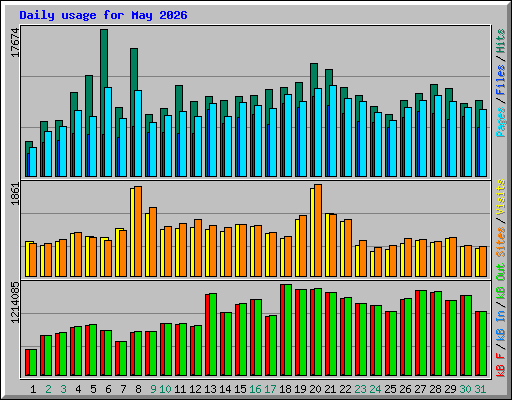Click day label 1 on x-axis

33,389
